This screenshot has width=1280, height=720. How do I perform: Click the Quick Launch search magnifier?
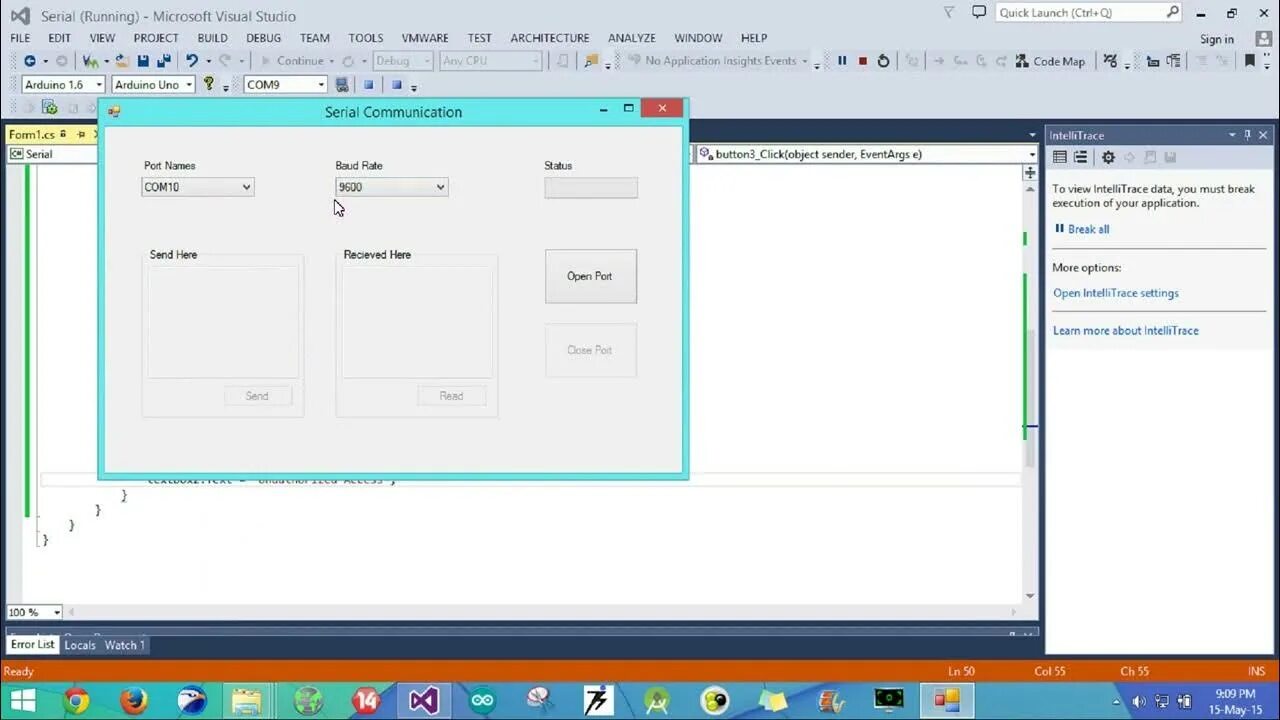pos(1172,12)
